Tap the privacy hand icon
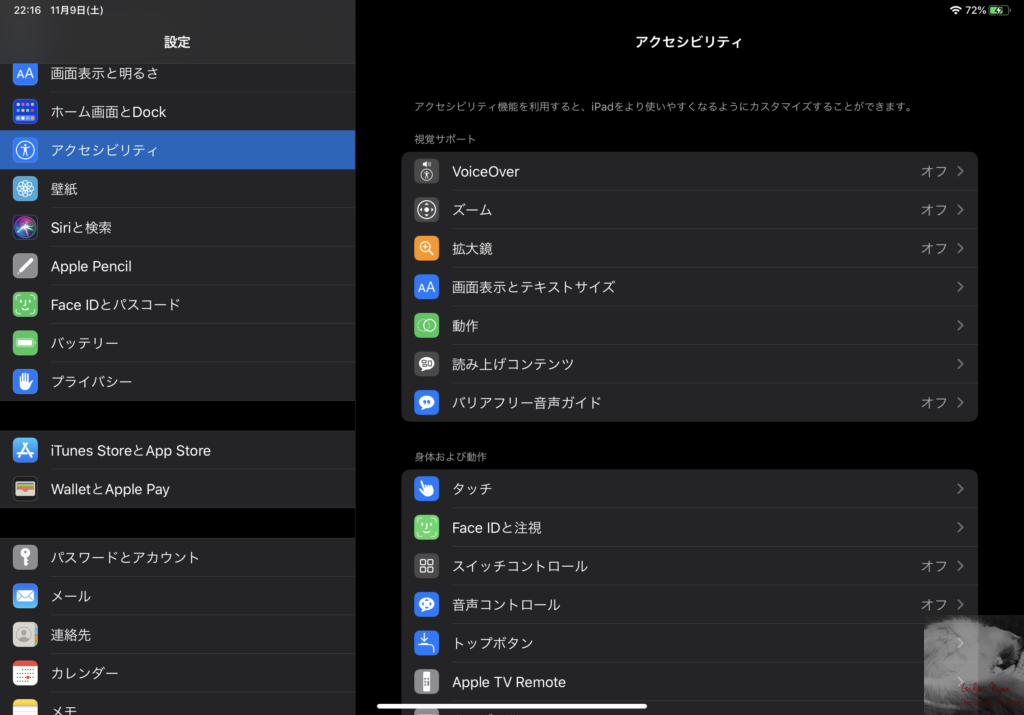 point(25,381)
